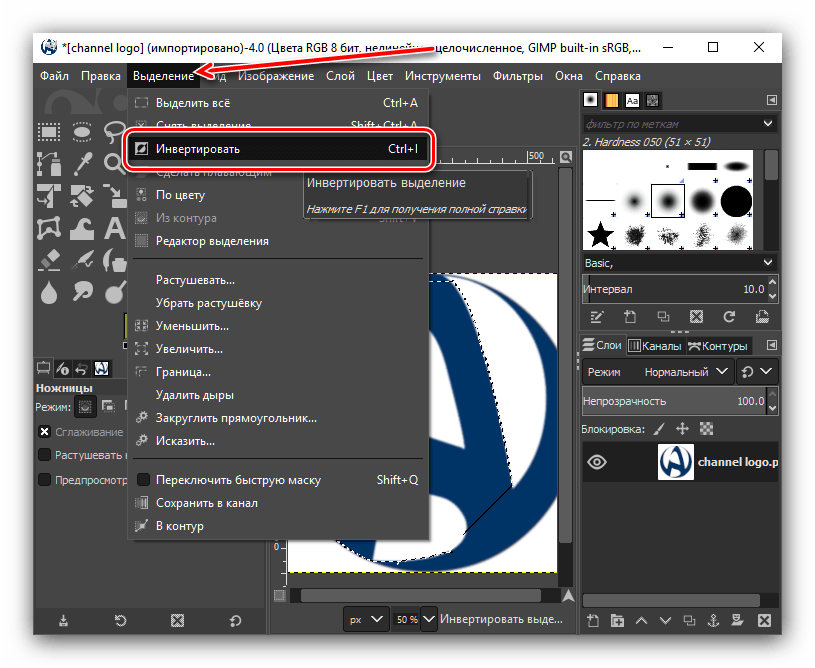Image resolution: width=815 pixels, height=668 pixels.
Task: Delete this layer icon
Action: 764,620
